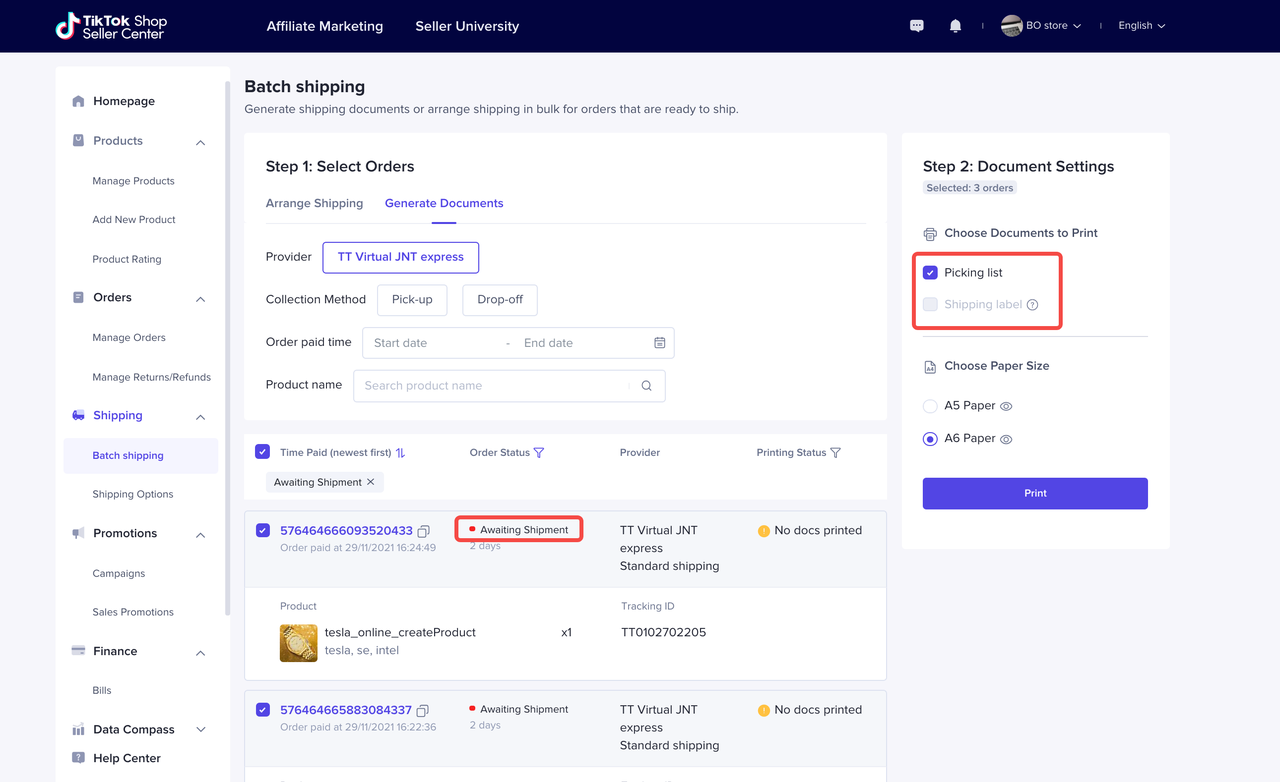The width and height of the screenshot is (1280, 782).
Task: Collapse the Products sidebar section
Action: pyautogui.click(x=200, y=142)
